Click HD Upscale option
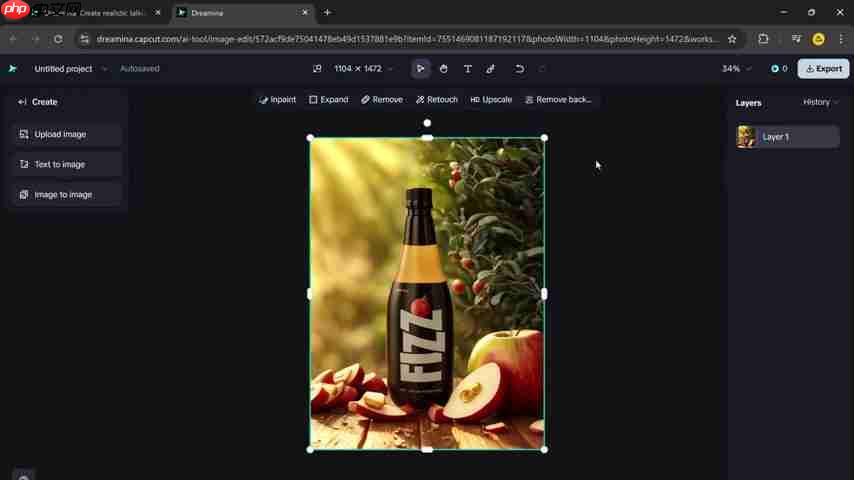This screenshot has width=854, height=480. pos(491,100)
